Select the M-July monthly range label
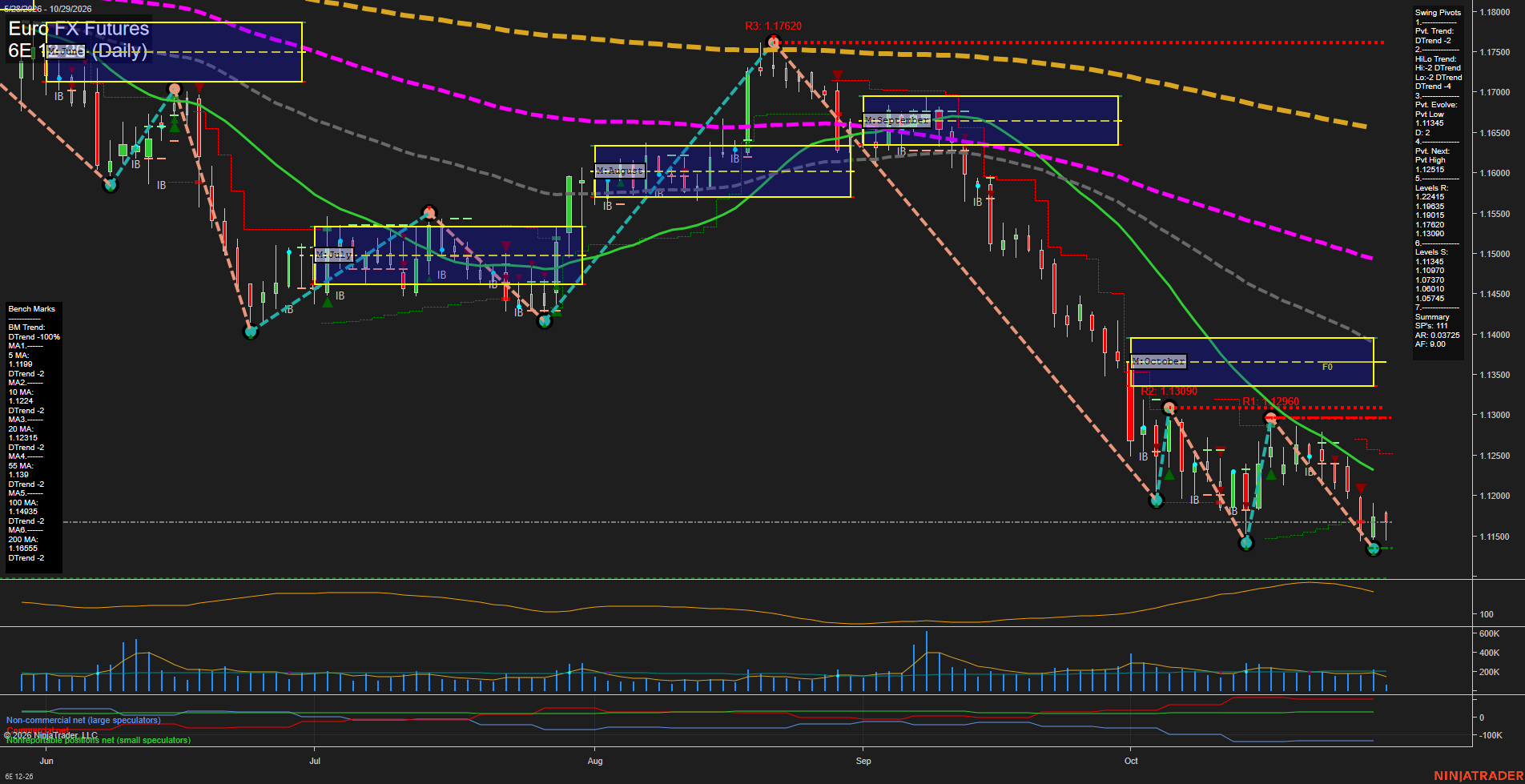1525x784 pixels. (334, 255)
